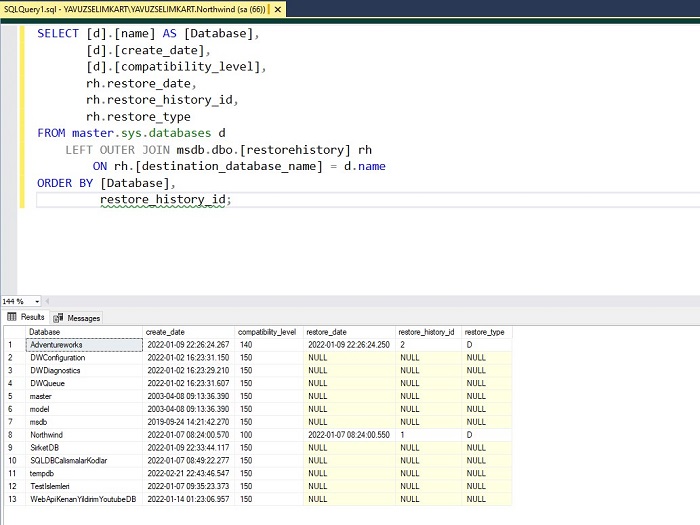Click row header number 1

point(15,345)
